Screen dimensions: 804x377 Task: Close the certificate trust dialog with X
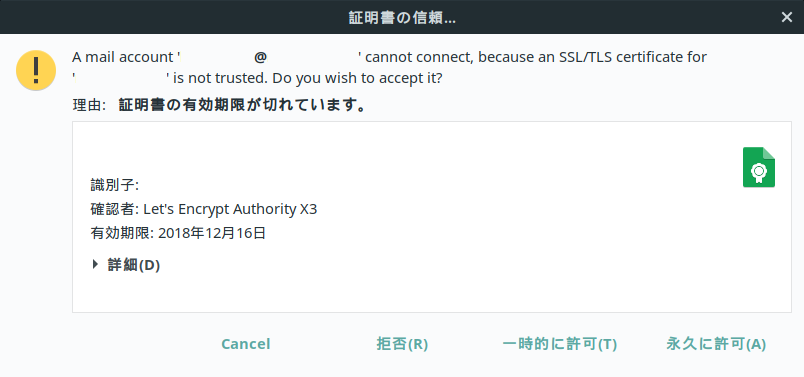(787, 17)
